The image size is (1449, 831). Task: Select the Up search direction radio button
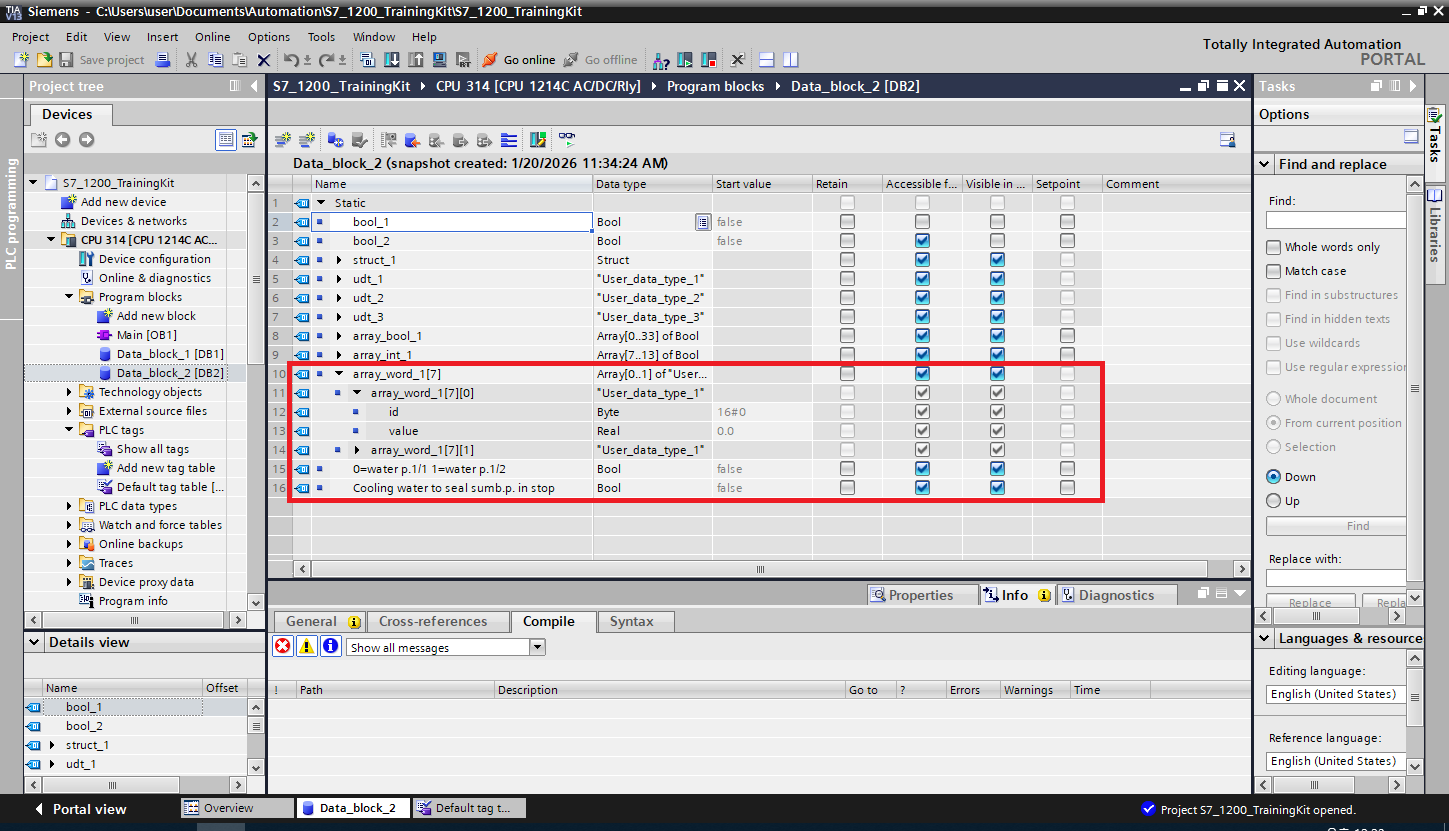[x=1273, y=501]
